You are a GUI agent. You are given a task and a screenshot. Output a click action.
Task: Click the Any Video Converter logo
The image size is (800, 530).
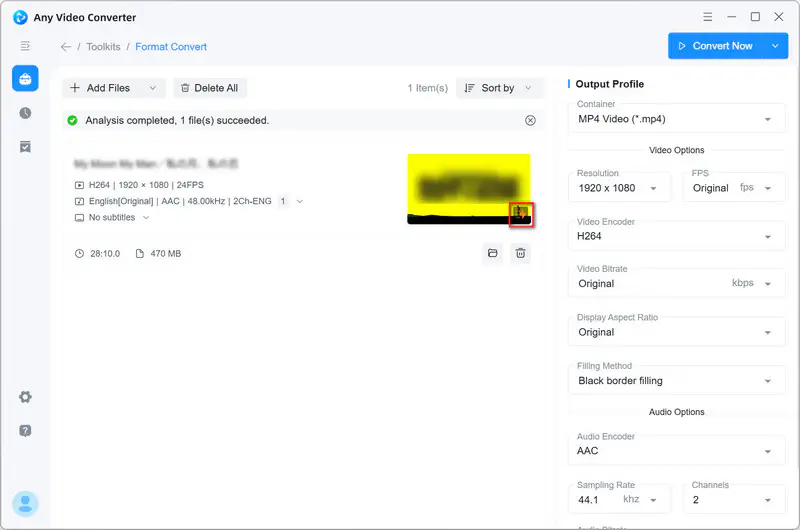coord(20,17)
